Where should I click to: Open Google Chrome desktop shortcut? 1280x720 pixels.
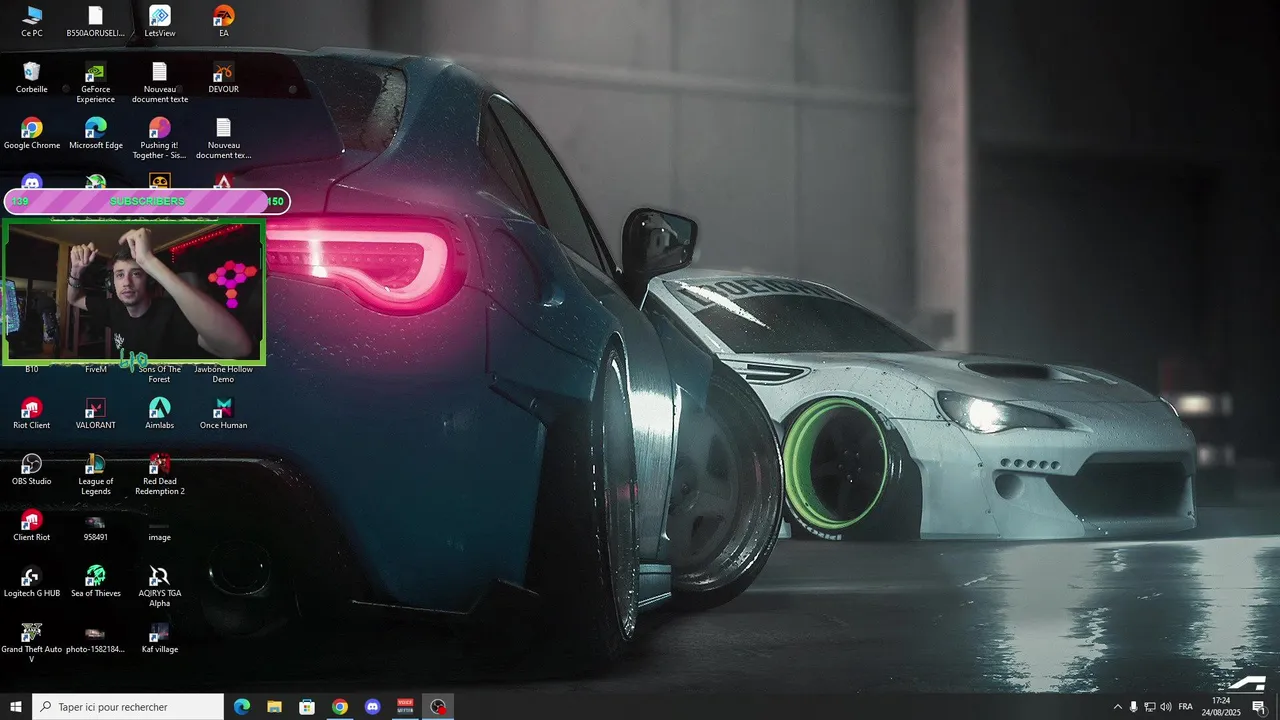click(32, 134)
